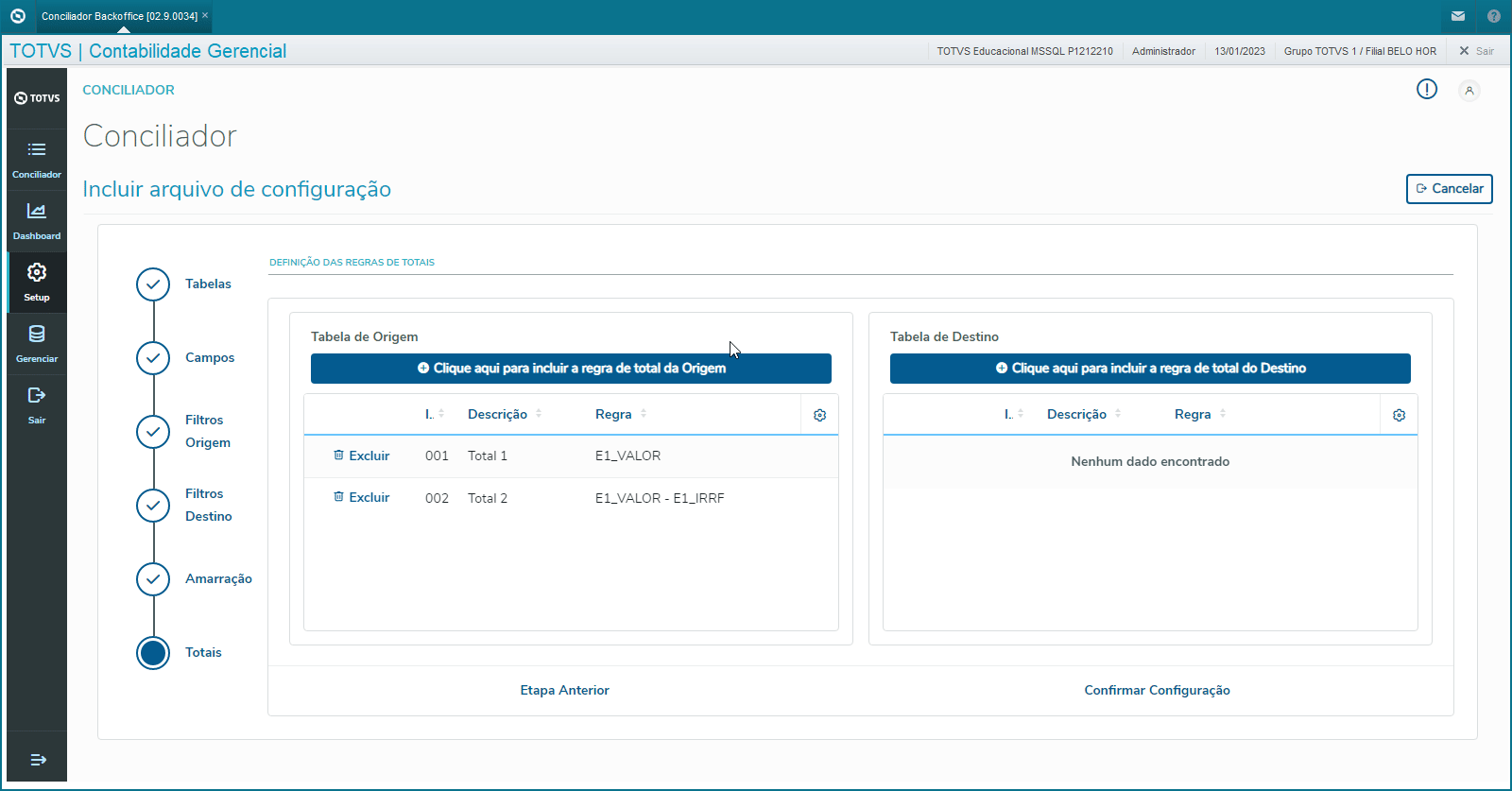Image resolution: width=1512 pixels, height=791 pixels.
Task: Click TOTVS Educacional MSSQL P1212210
Action: tap(1024, 51)
